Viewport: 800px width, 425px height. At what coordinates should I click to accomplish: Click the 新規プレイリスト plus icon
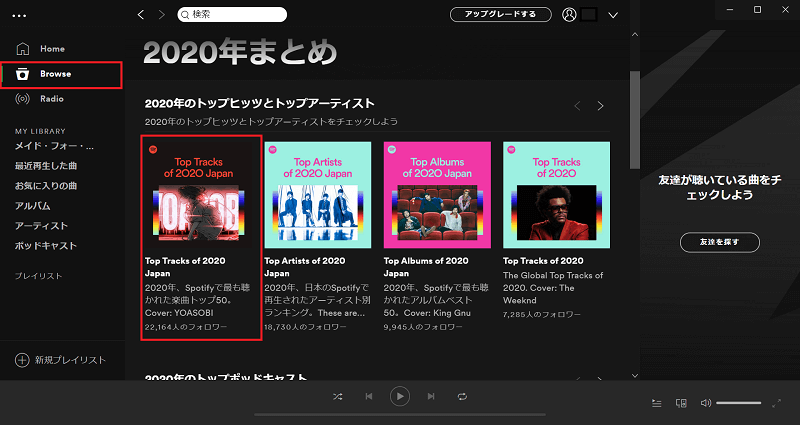(x=22, y=360)
